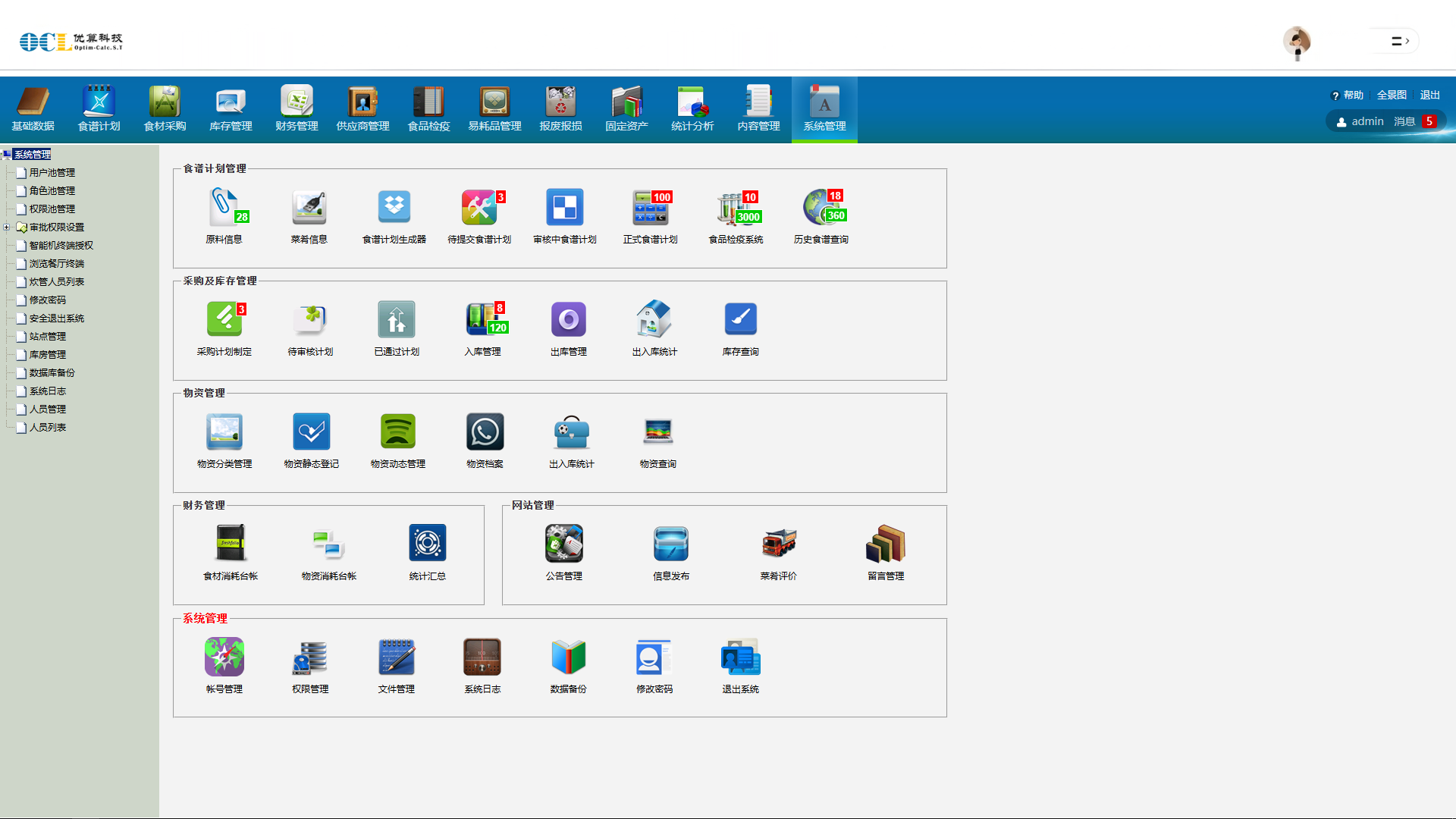The height and width of the screenshot is (819, 1456).
Task: Open the 食谱计划生成器 Dropbox-style icon
Action: tap(394, 207)
